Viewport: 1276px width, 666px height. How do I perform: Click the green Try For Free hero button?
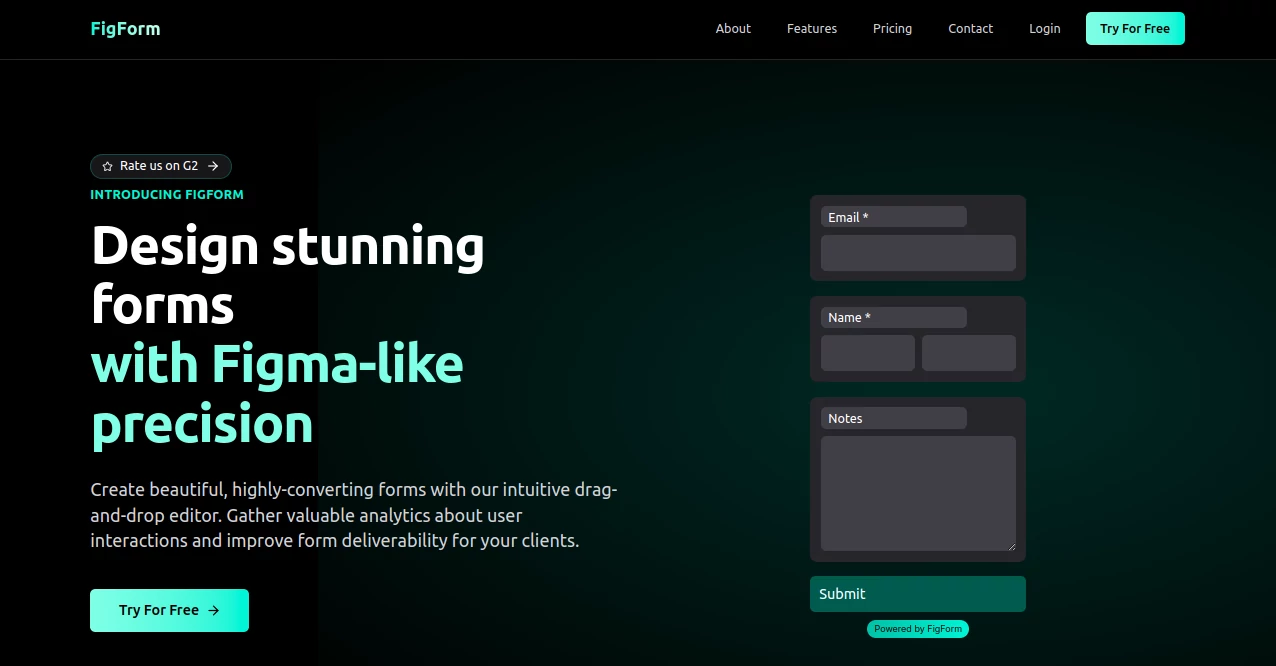[169, 610]
